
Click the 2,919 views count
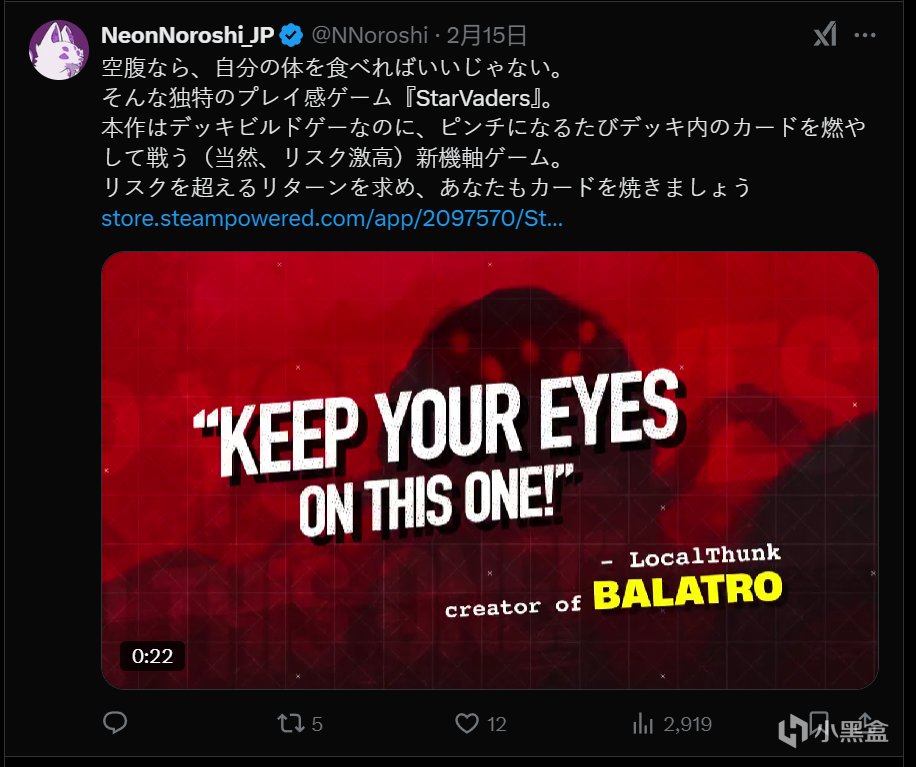tap(688, 724)
